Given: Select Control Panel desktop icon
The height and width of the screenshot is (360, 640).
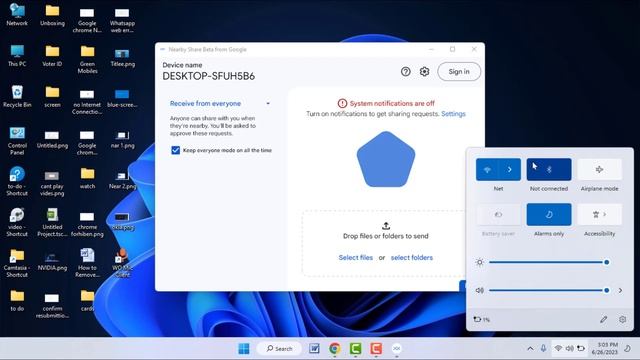Looking at the screenshot, I should coord(17,141).
